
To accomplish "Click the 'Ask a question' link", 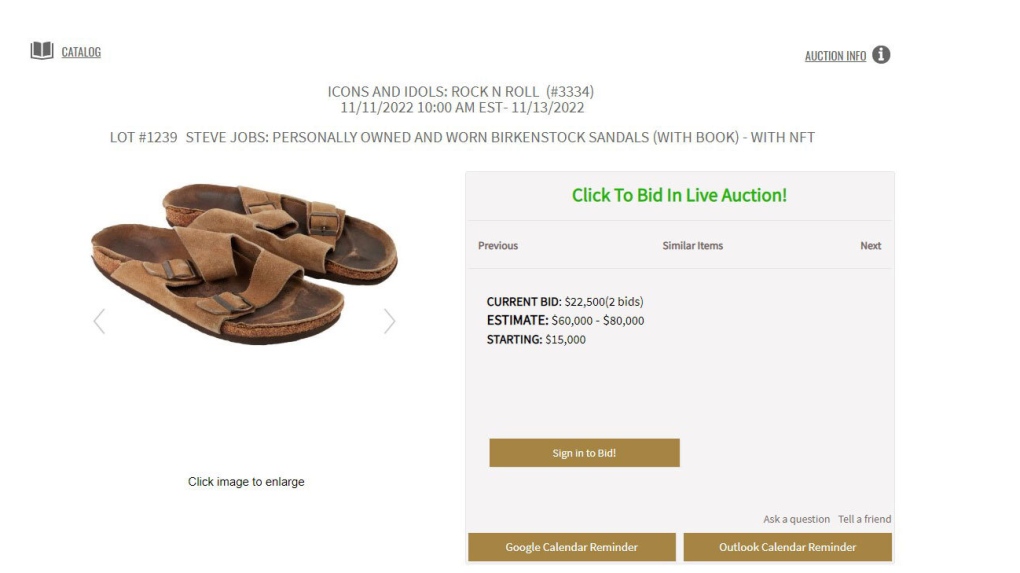I will [796, 519].
